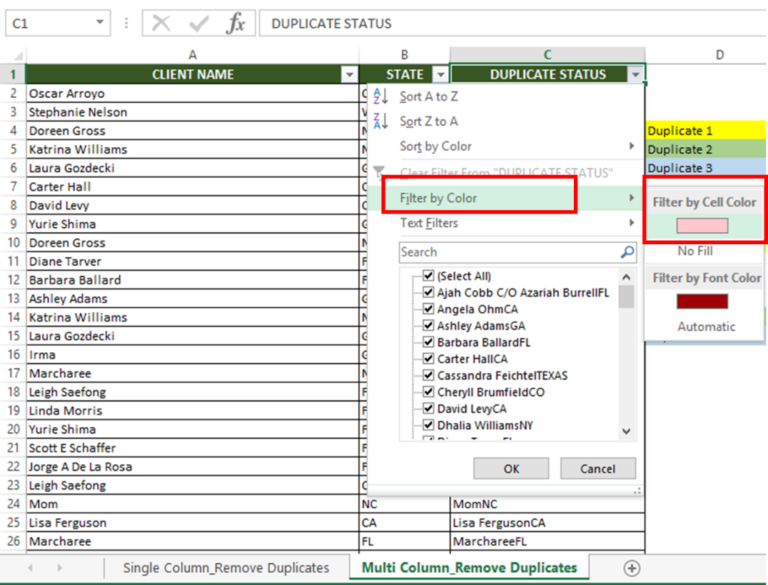Select column A header
This screenshot has width=768, height=585.
pos(192,55)
